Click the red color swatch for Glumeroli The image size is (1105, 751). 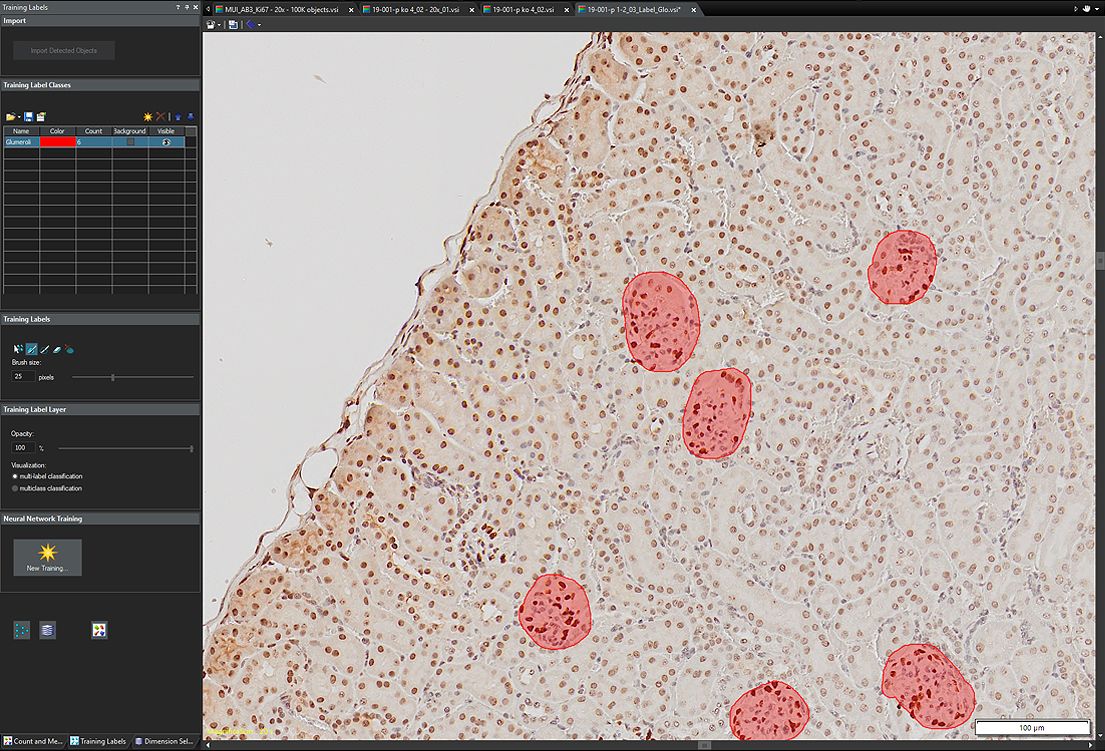point(57,143)
